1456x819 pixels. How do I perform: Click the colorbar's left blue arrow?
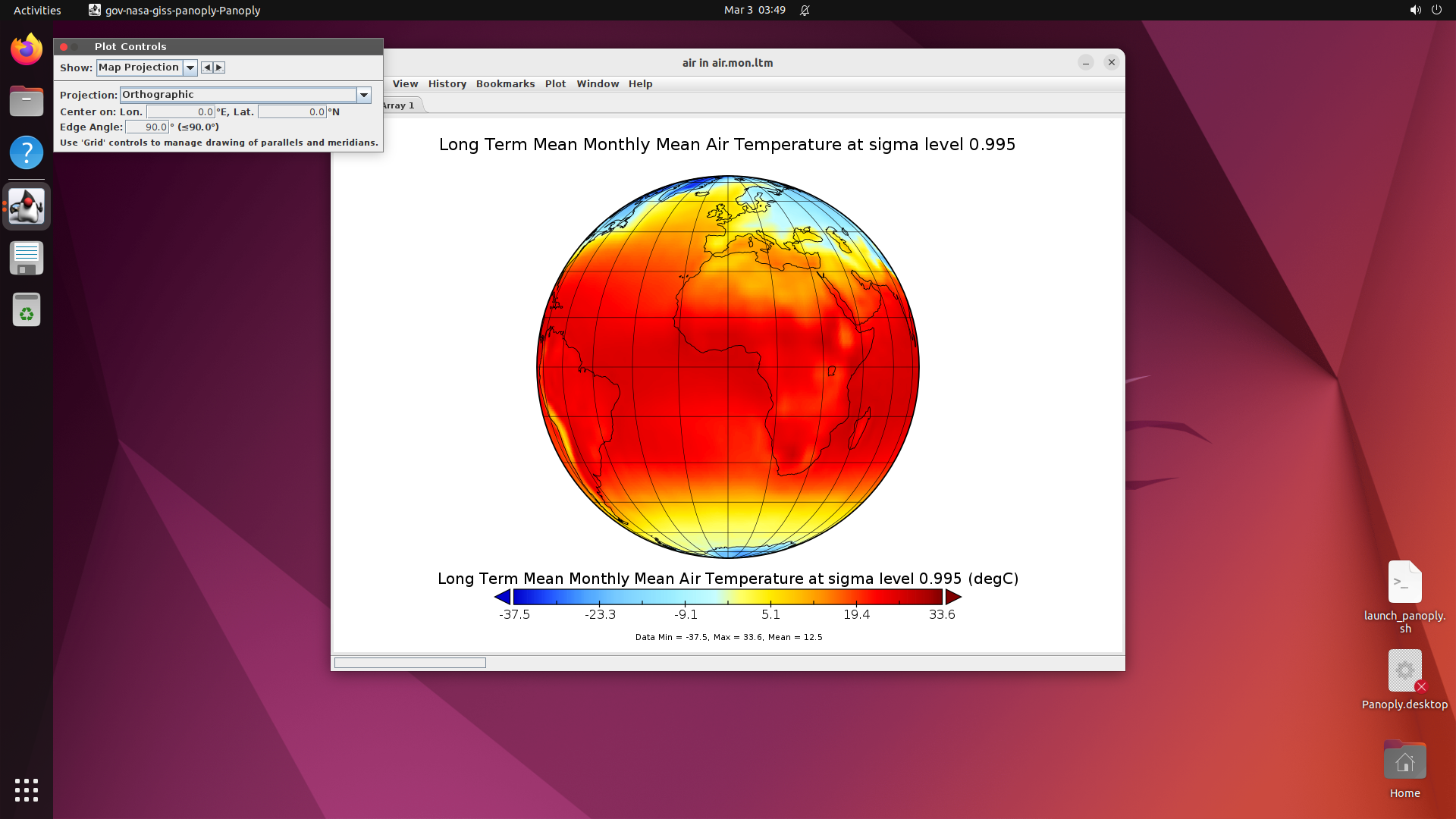pyautogui.click(x=502, y=598)
